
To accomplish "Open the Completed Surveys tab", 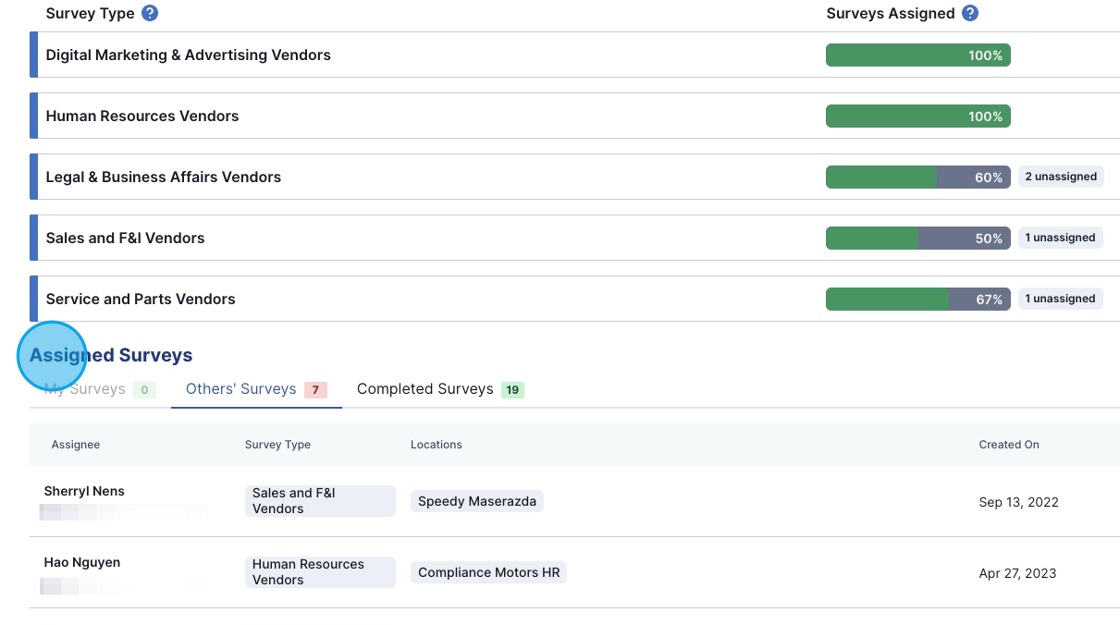I will click(440, 389).
